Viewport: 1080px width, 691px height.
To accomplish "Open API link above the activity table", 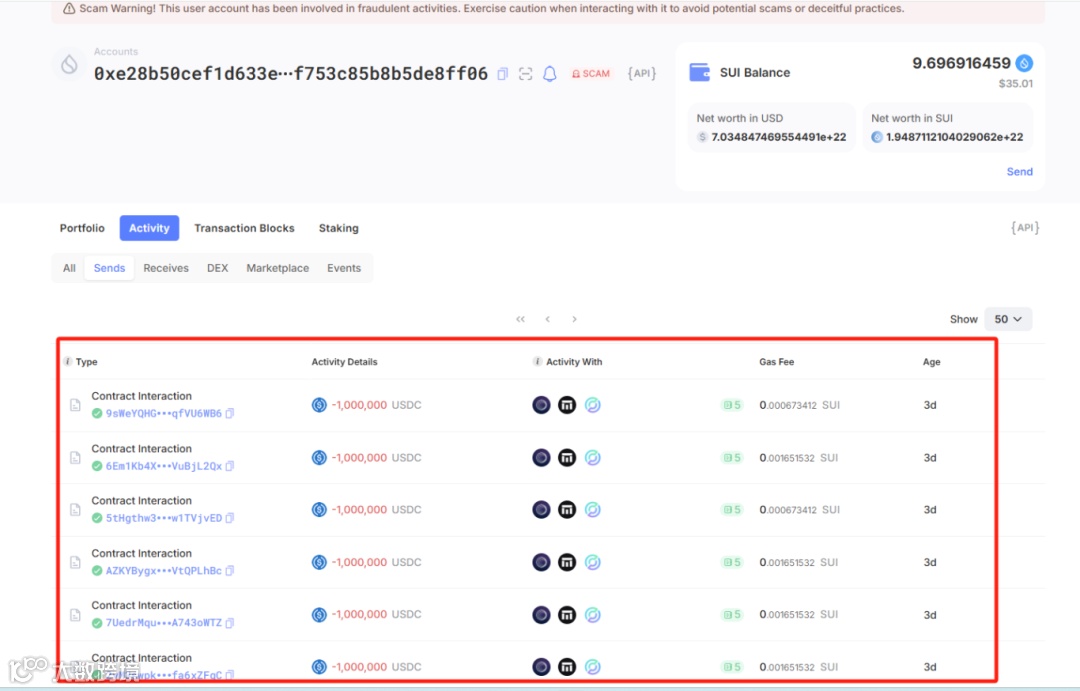I will (x=1025, y=227).
